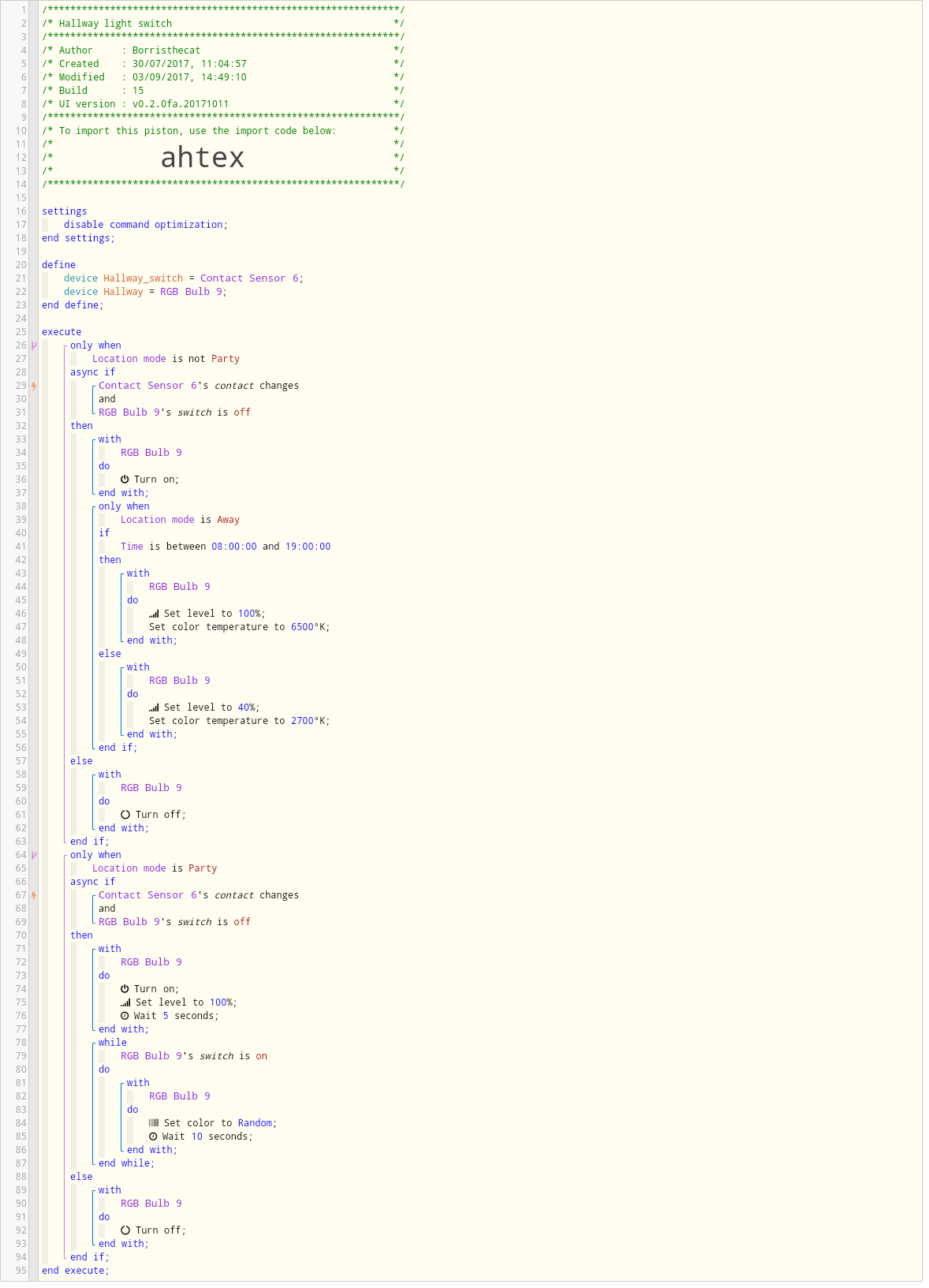Viewport: 929px width, 1288px height.
Task: Click 'end define;' on line 23
Action: click(x=73, y=305)
